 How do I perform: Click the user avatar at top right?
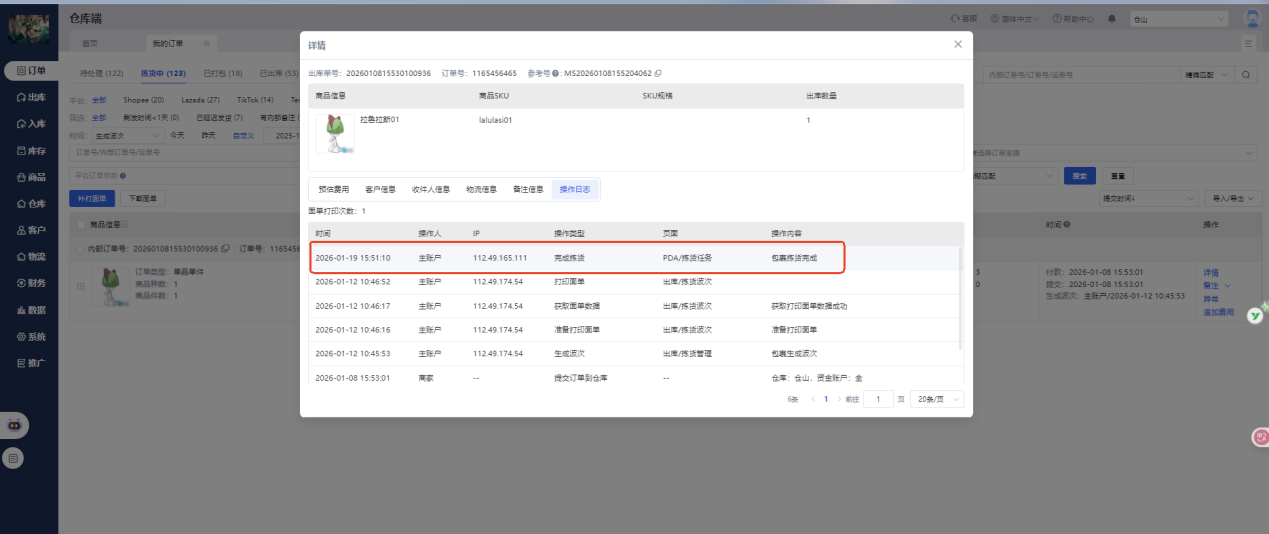(1251, 18)
